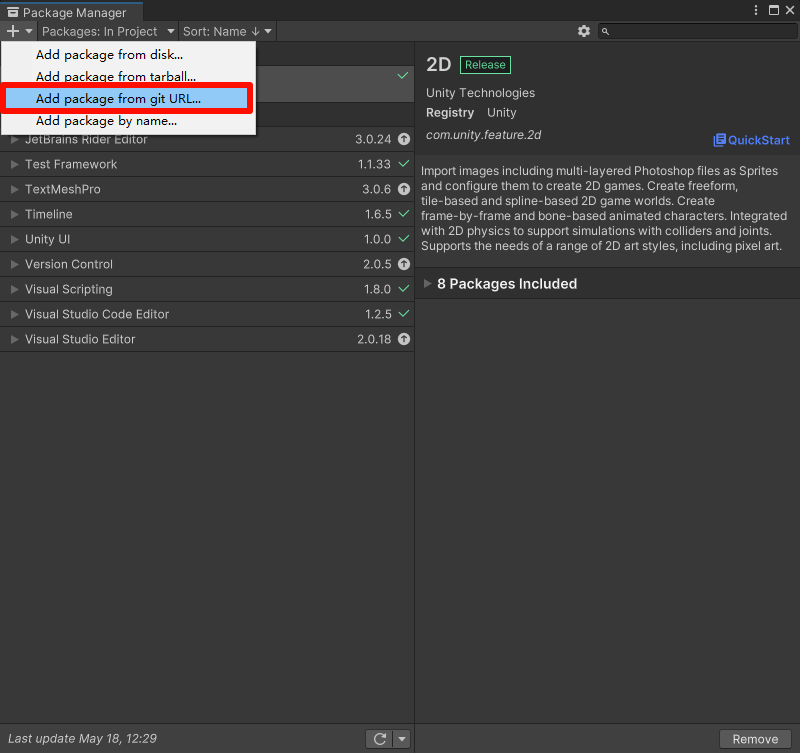The image size is (800, 753).
Task: Open the Packages: In Project dropdown
Action: (108, 31)
